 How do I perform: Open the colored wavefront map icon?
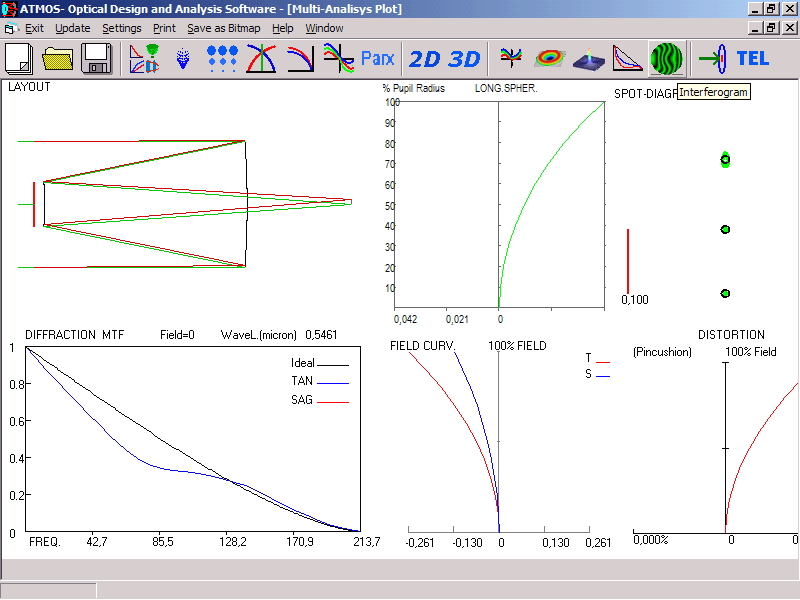tap(549, 58)
